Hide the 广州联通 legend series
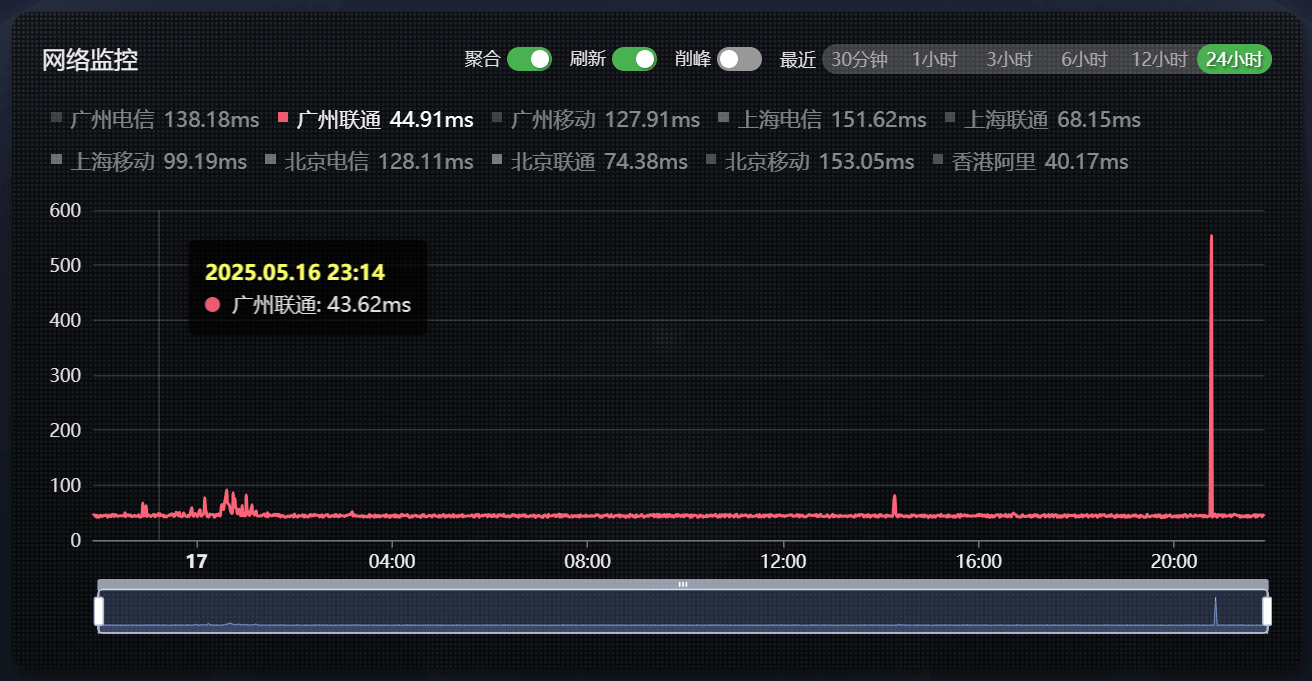Screen dimensions: 1312x681 point(375,120)
